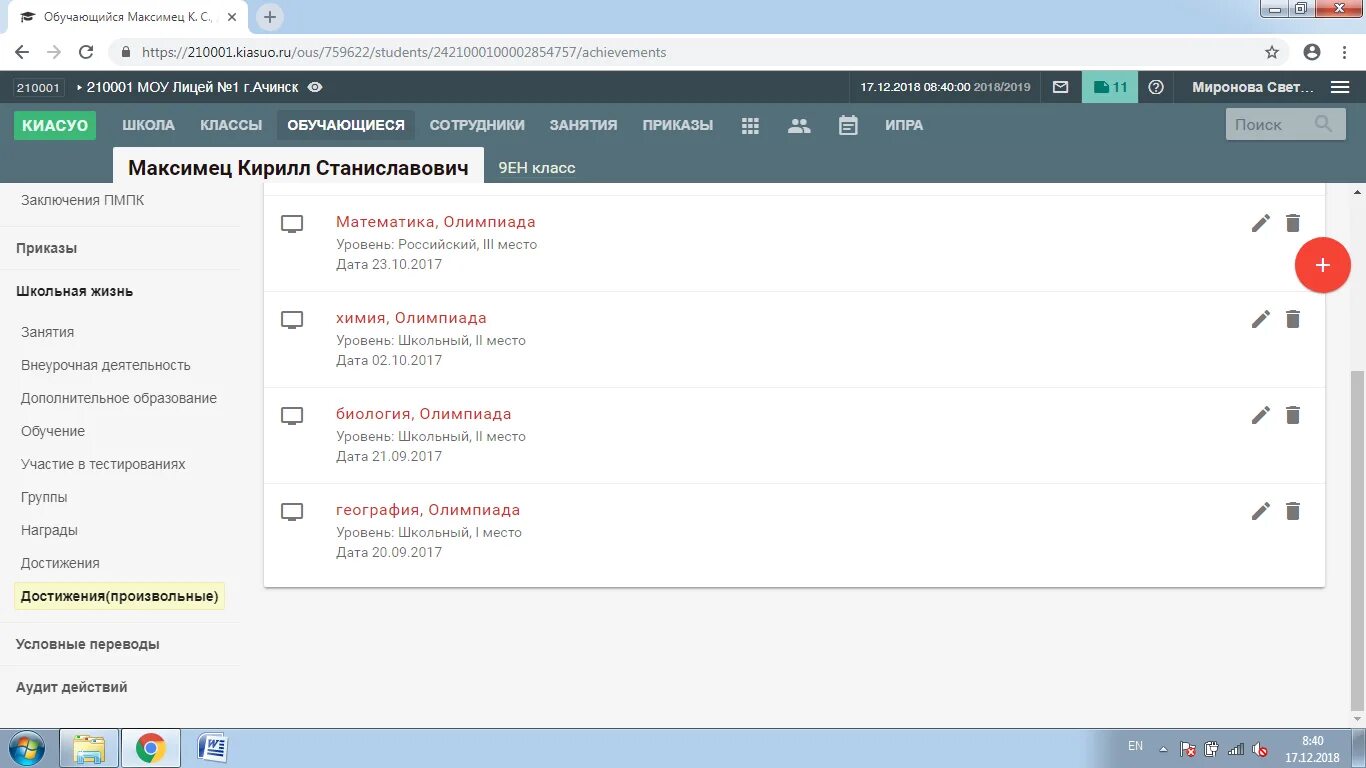Delete the химия Олимпиада achievement
The height and width of the screenshot is (768, 1366).
[1293, 319]
